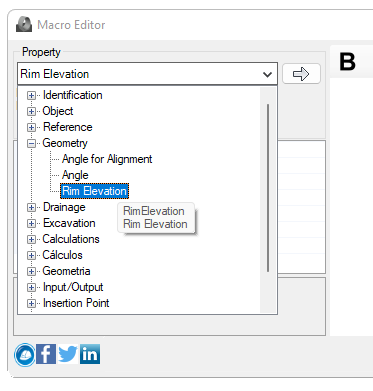Select the Angle property item
Screen dimensions: 373x391
(x=75, y=175)
